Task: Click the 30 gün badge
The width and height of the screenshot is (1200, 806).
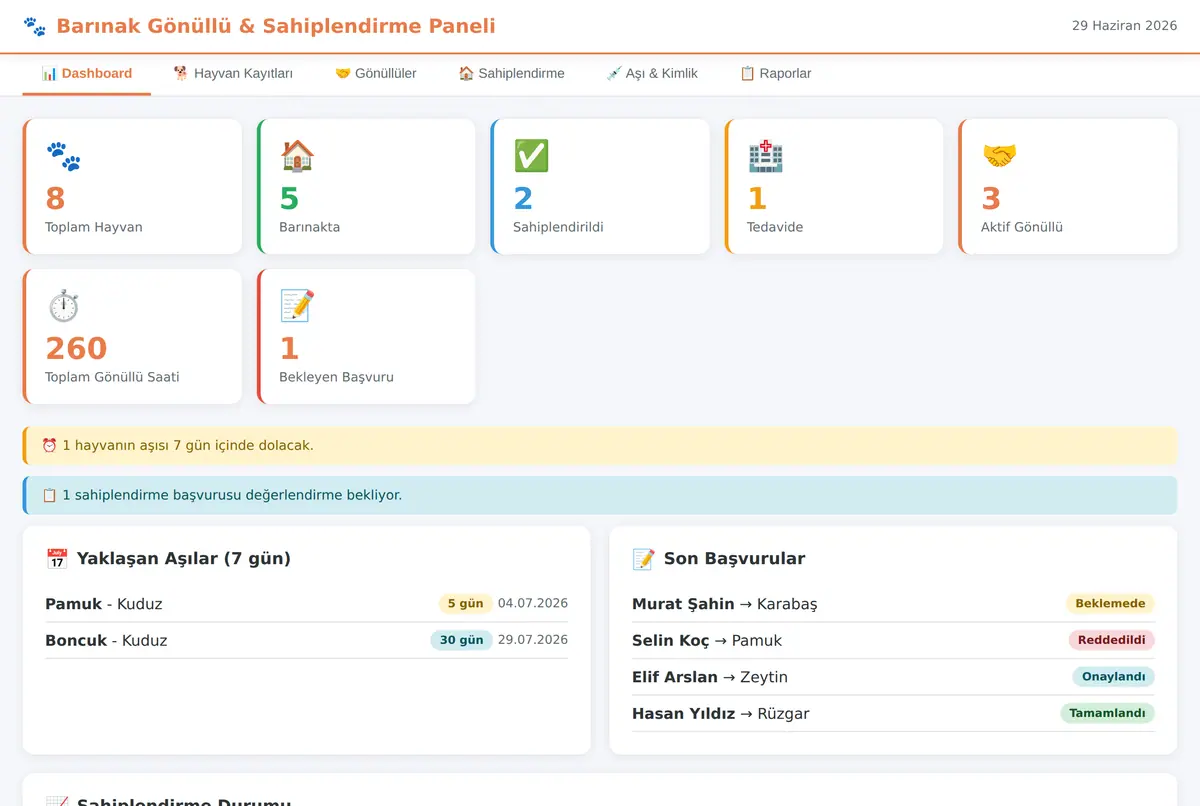Action: click(461, 640)
